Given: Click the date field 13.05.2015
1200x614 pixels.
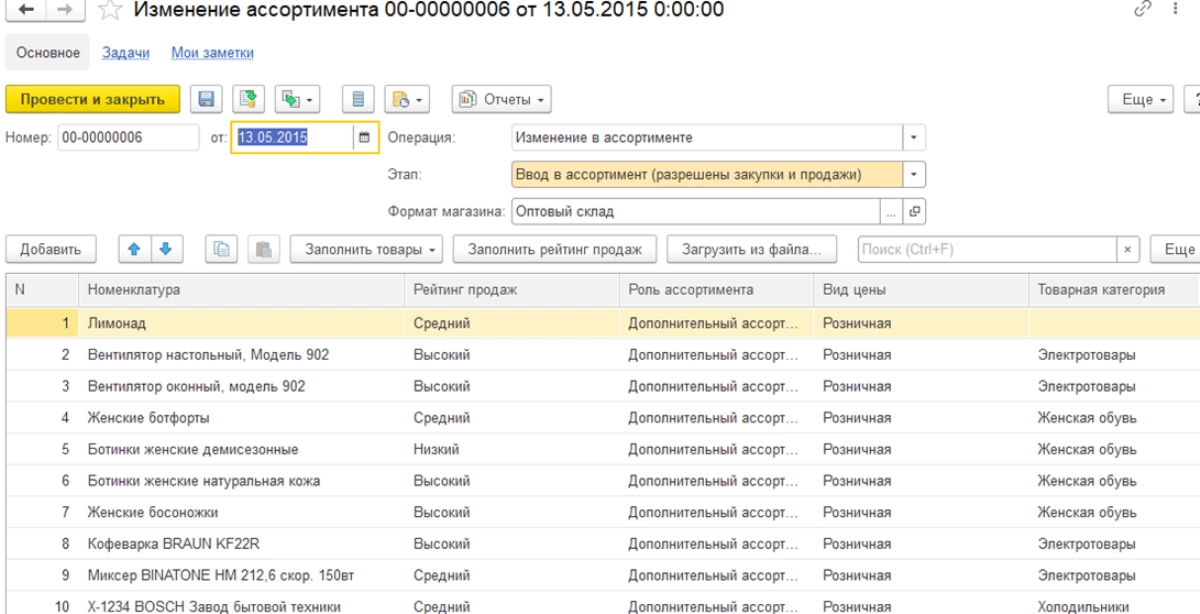Looking at the screenshot, I should click(292, 138).
